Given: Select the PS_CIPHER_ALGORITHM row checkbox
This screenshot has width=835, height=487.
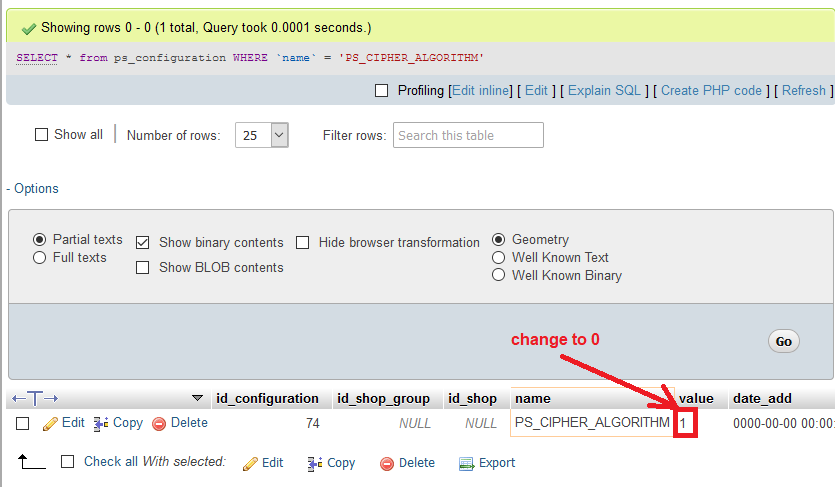Looking at the screenshot, I should [x=22, y=424].
